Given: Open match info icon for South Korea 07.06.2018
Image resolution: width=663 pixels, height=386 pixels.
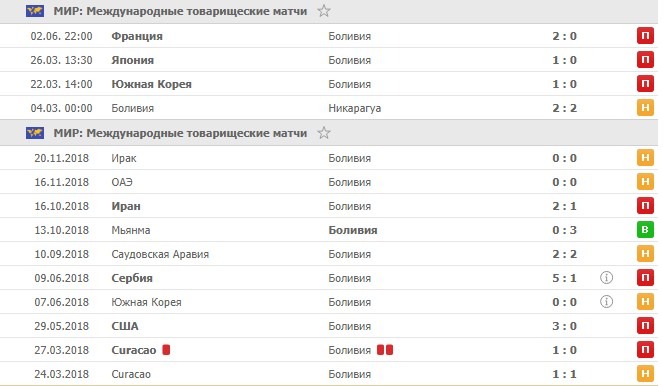Looking at the screenshot, I should (606, 302).
